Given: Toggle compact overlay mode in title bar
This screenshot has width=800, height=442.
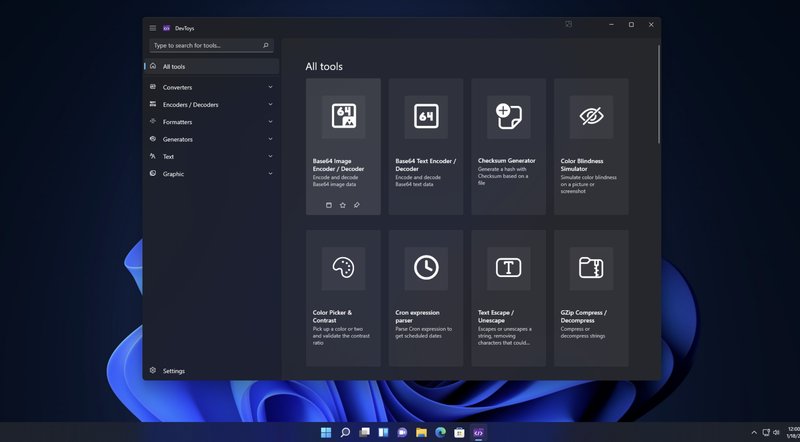Looking at the screenshot, I should click(x=568, y=24).
